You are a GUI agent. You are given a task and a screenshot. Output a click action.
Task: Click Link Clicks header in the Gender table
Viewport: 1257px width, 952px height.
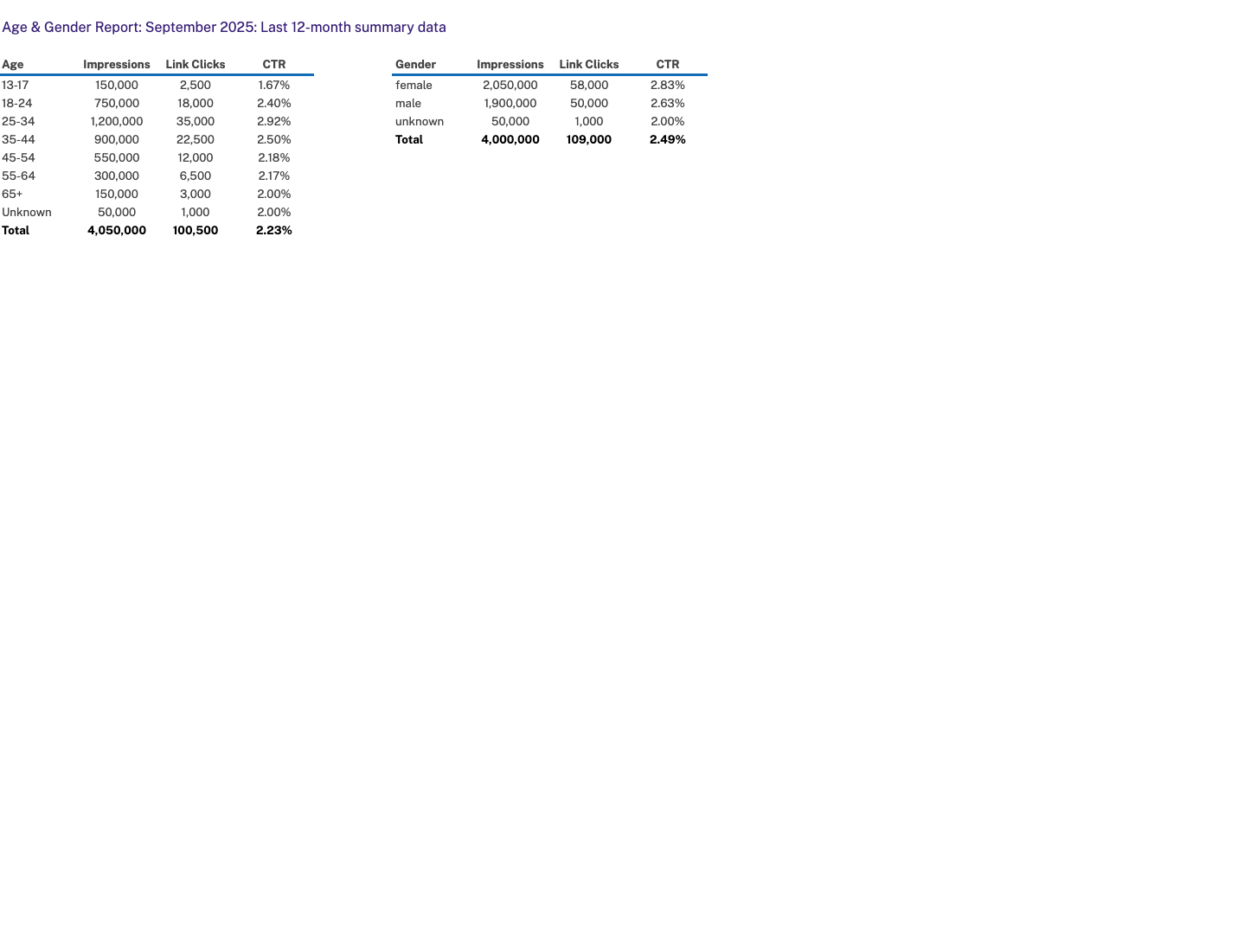tap(589, 65)
